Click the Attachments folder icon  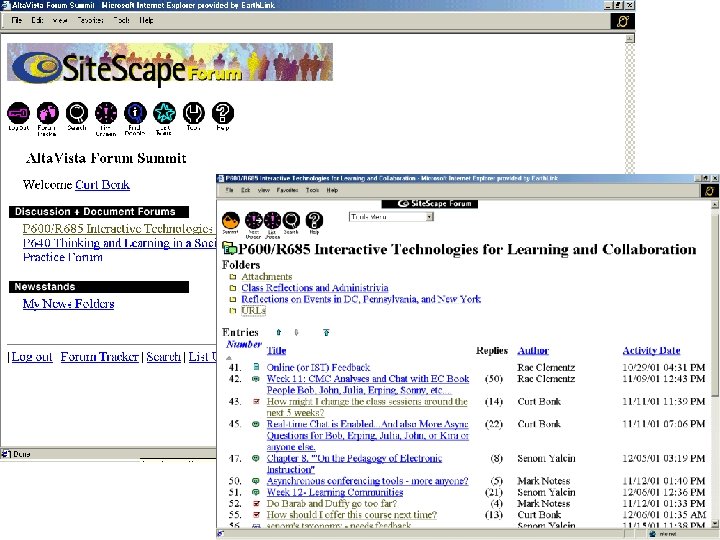click(x=233, y=277)
